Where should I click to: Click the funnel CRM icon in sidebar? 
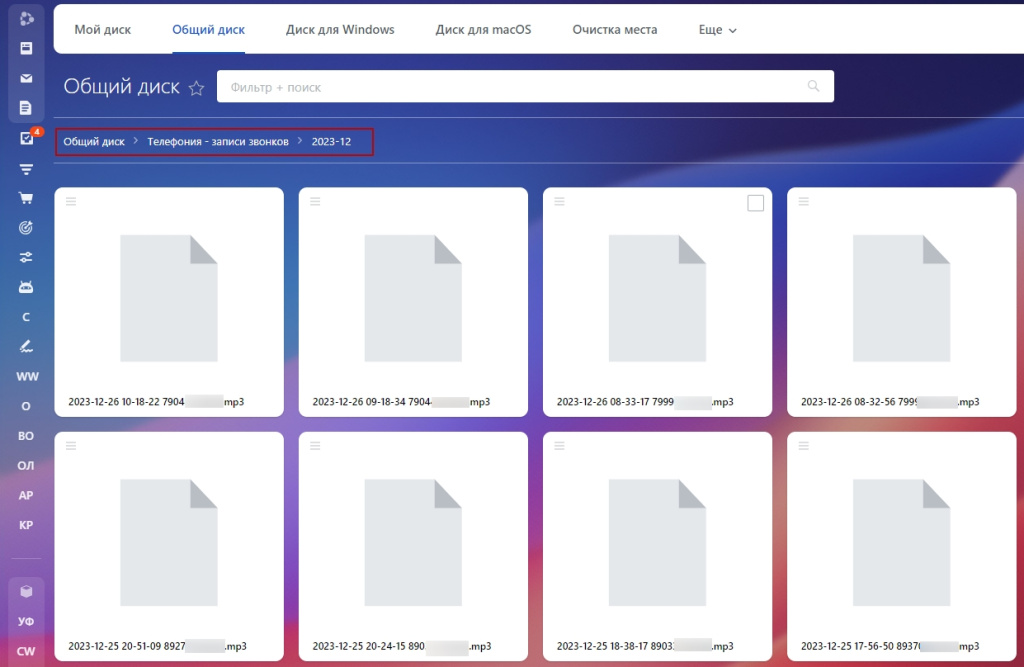(x=26, y=169)
